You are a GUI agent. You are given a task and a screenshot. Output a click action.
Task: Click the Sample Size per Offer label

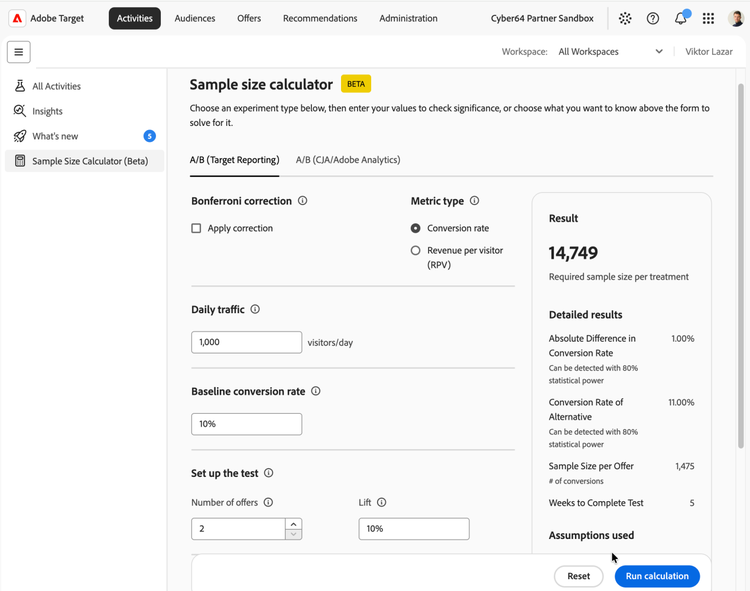click(591, 466)
